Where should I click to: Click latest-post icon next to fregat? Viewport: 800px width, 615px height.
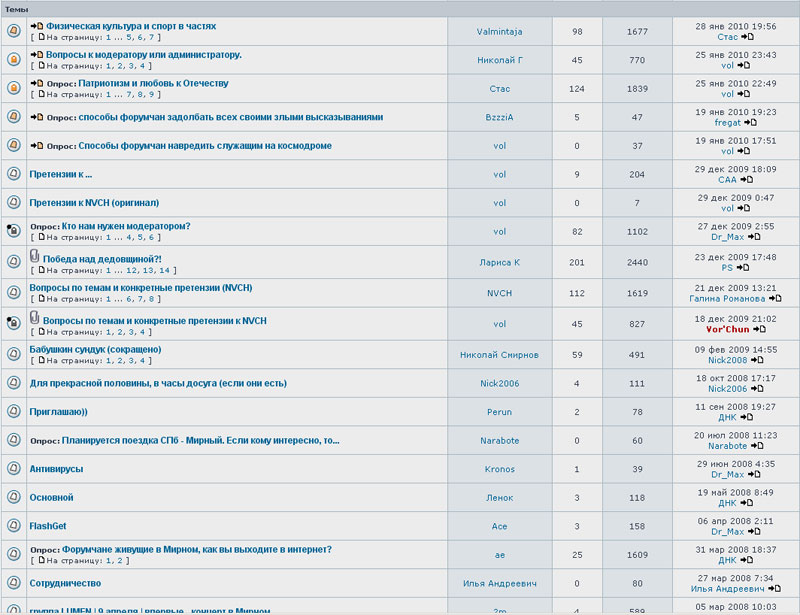point(748,123)
